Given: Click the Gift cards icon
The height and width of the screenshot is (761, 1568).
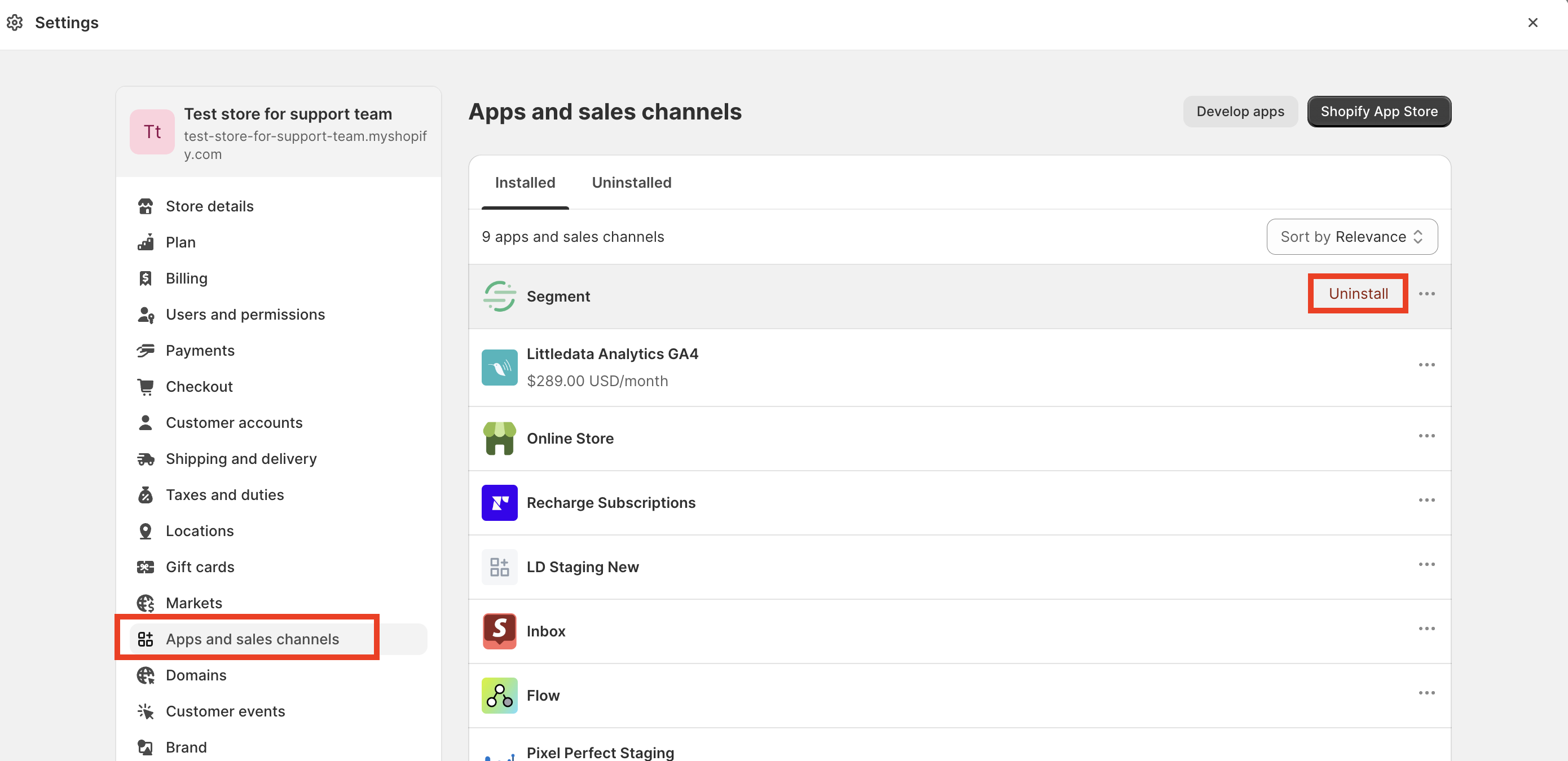Looking at the screenshot, I should (146, 567).
